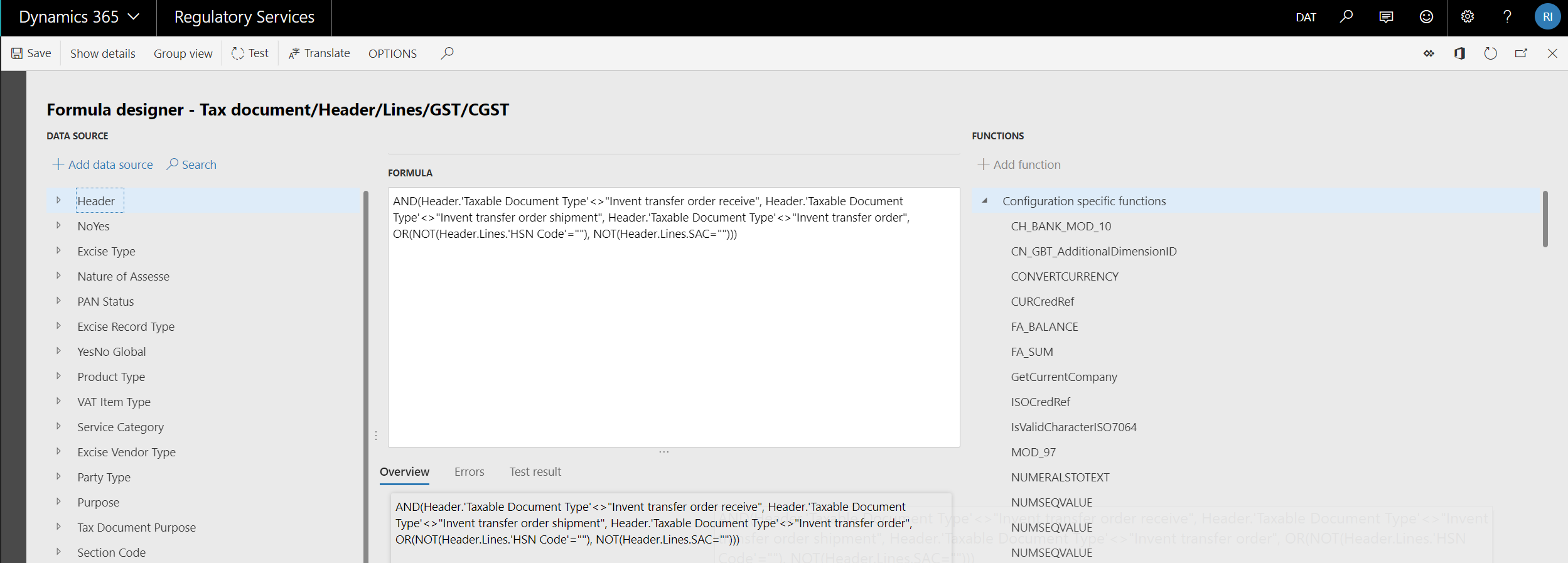This screenshot has height=563, width=1568.
Task: Expand the Excise Type node
Action: (x=59, y=250)
